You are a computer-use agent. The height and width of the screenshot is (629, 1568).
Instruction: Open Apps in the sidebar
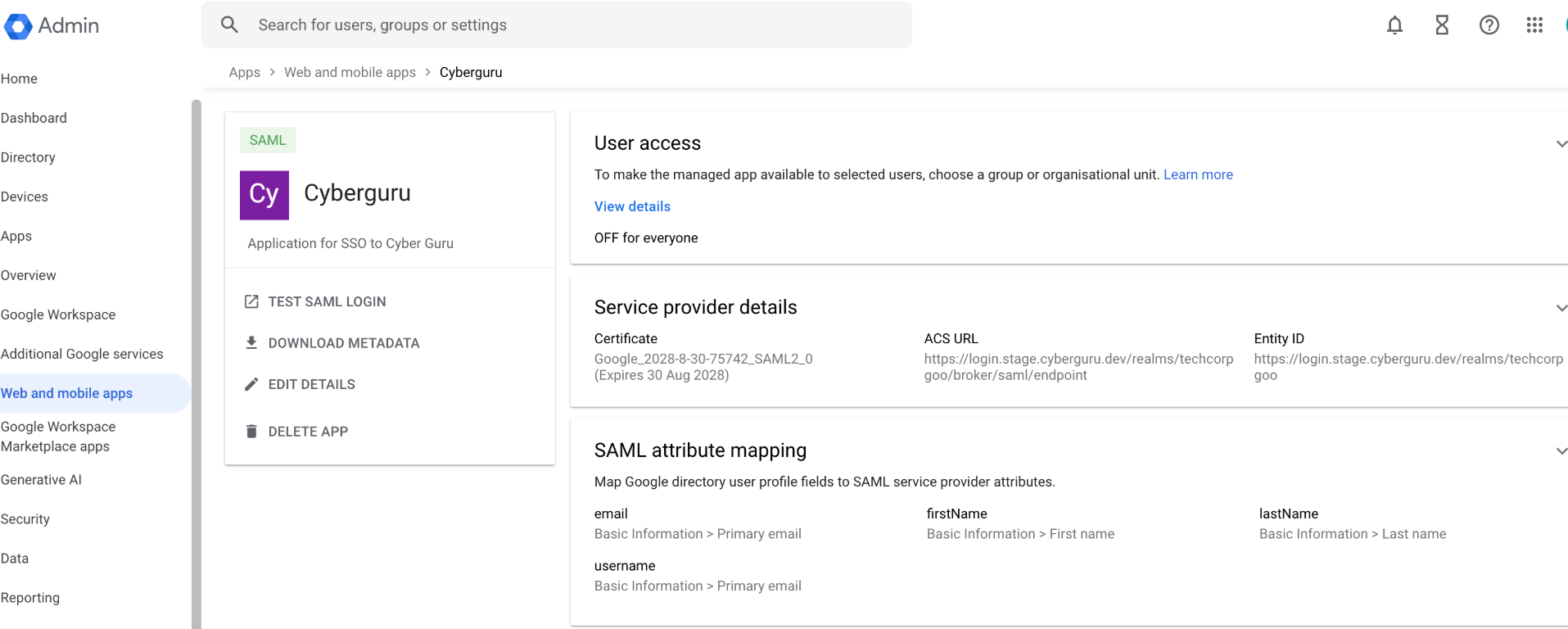pyautogui.click(x=16, y=236)
